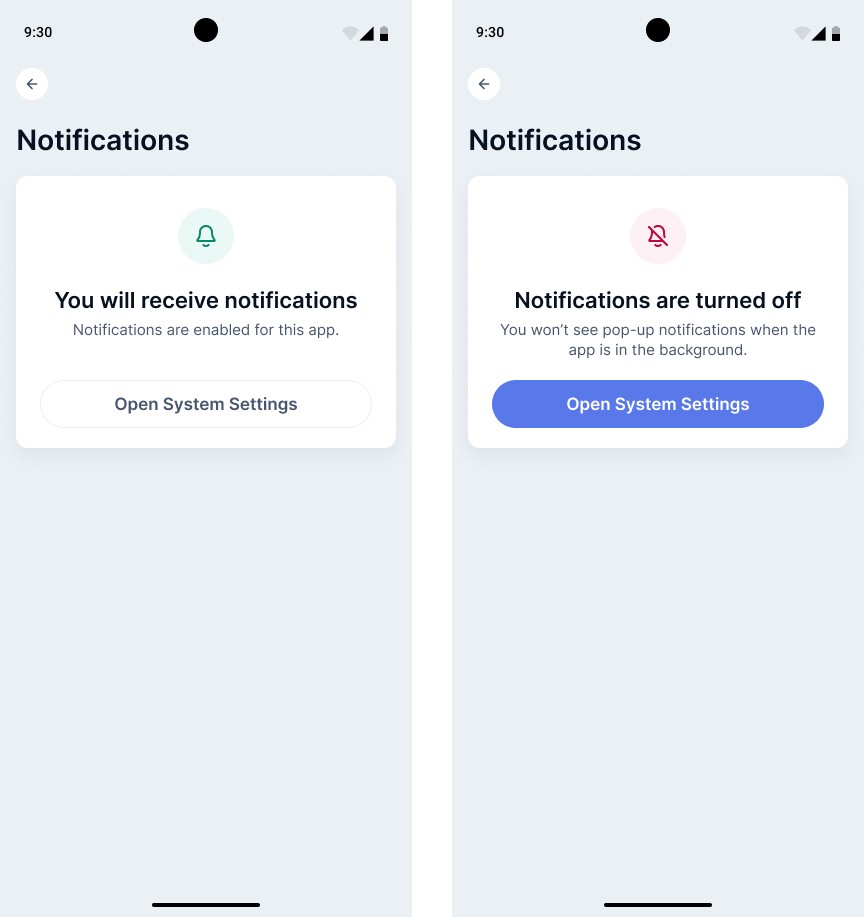The height and width of the screenshot is (917, 864).
Task: Tap Wi-Fi status icon on right phone
Action: (x=802, y=33)
